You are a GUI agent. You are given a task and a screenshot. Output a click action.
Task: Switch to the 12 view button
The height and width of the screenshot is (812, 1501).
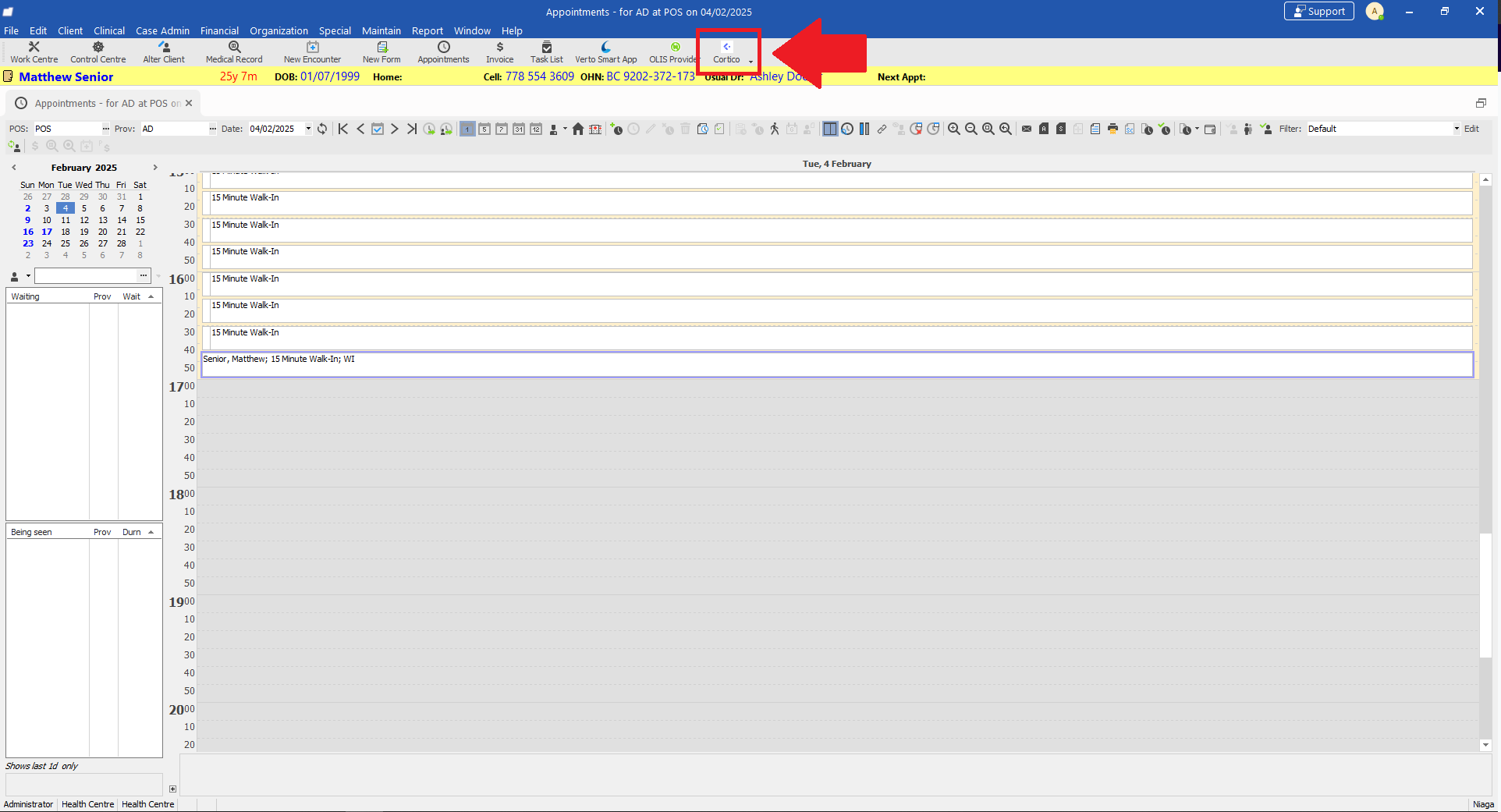click(x=536, y=129)
